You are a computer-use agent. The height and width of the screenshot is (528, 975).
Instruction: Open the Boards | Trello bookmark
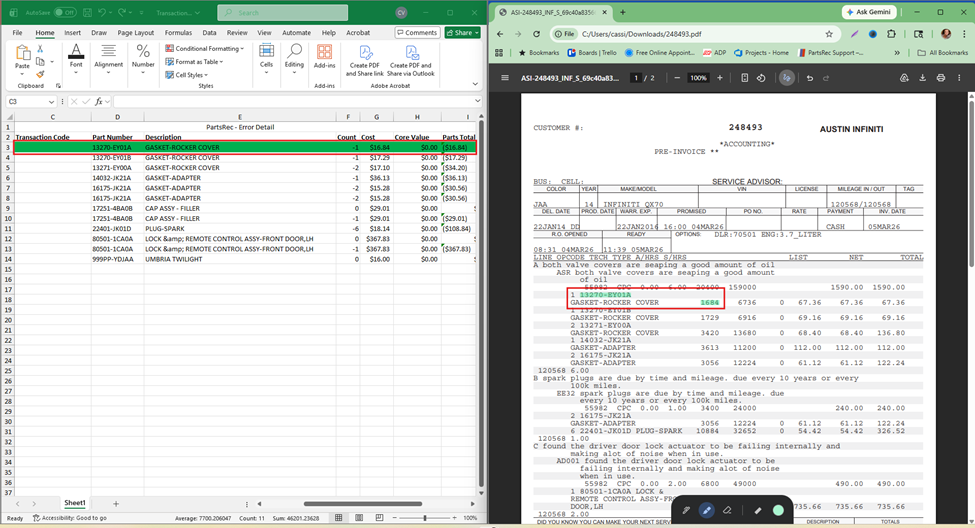click(x=592, y=53)
